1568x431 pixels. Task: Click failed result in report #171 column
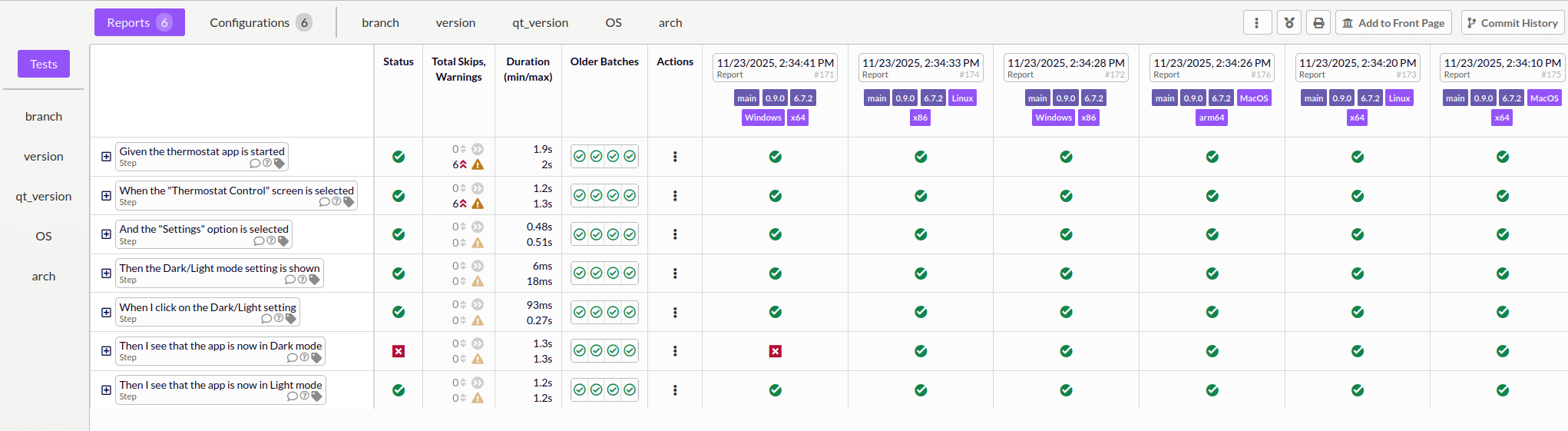tap(776, 351)
